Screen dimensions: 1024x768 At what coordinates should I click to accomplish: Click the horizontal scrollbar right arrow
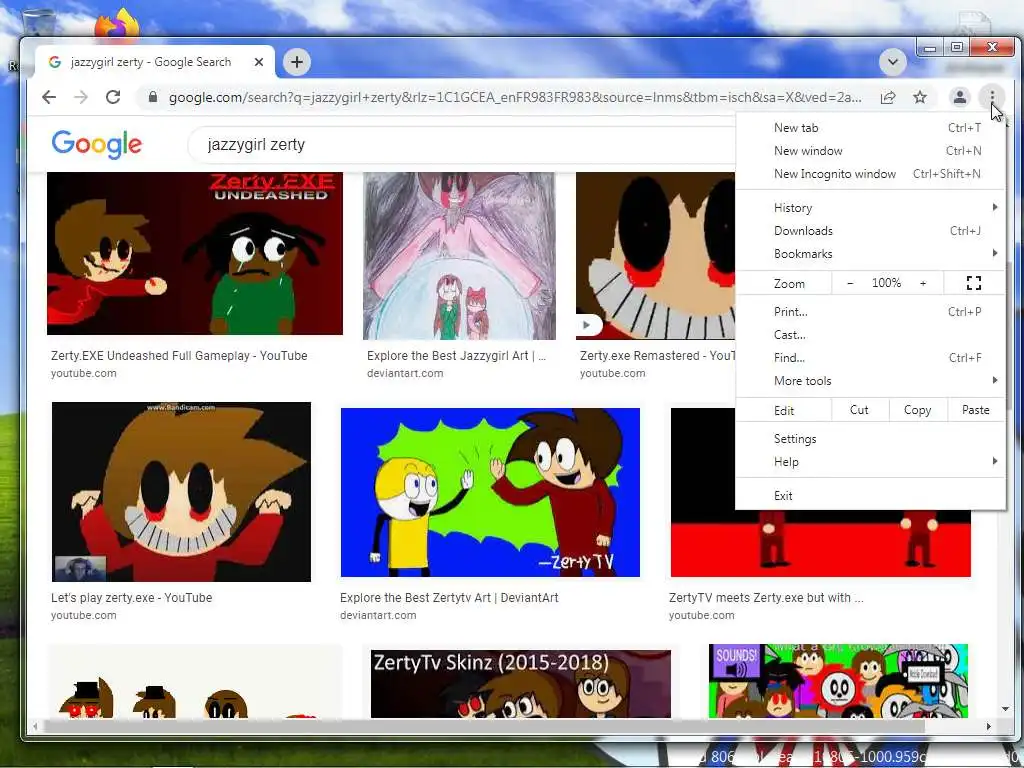(988, 726)
